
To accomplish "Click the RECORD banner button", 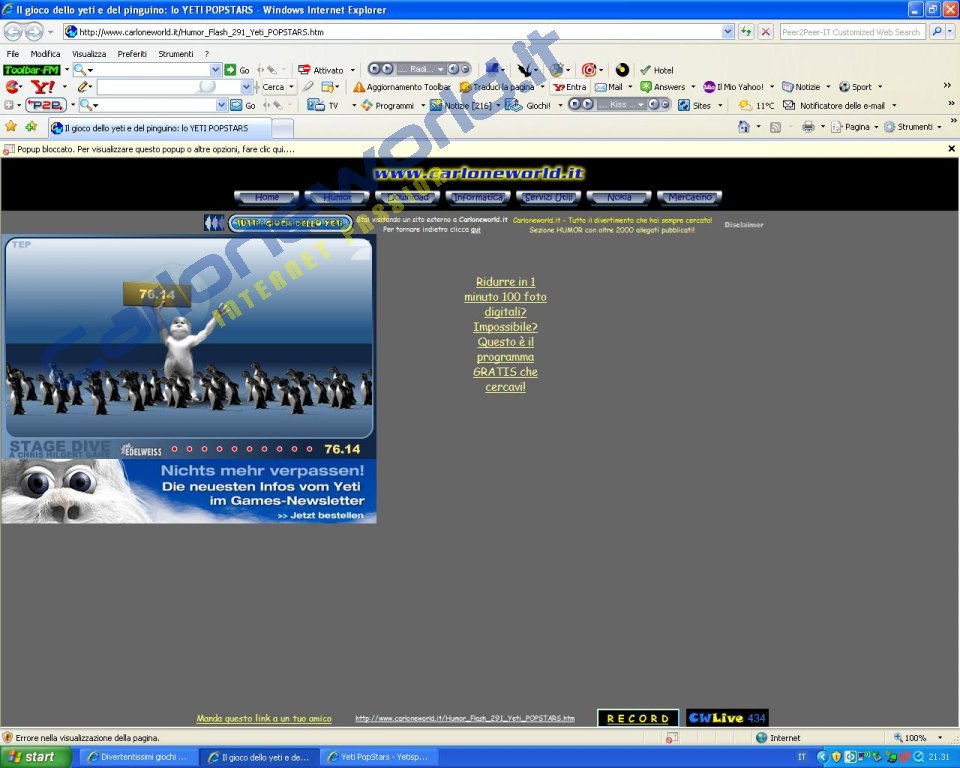I will click(638, 718).
